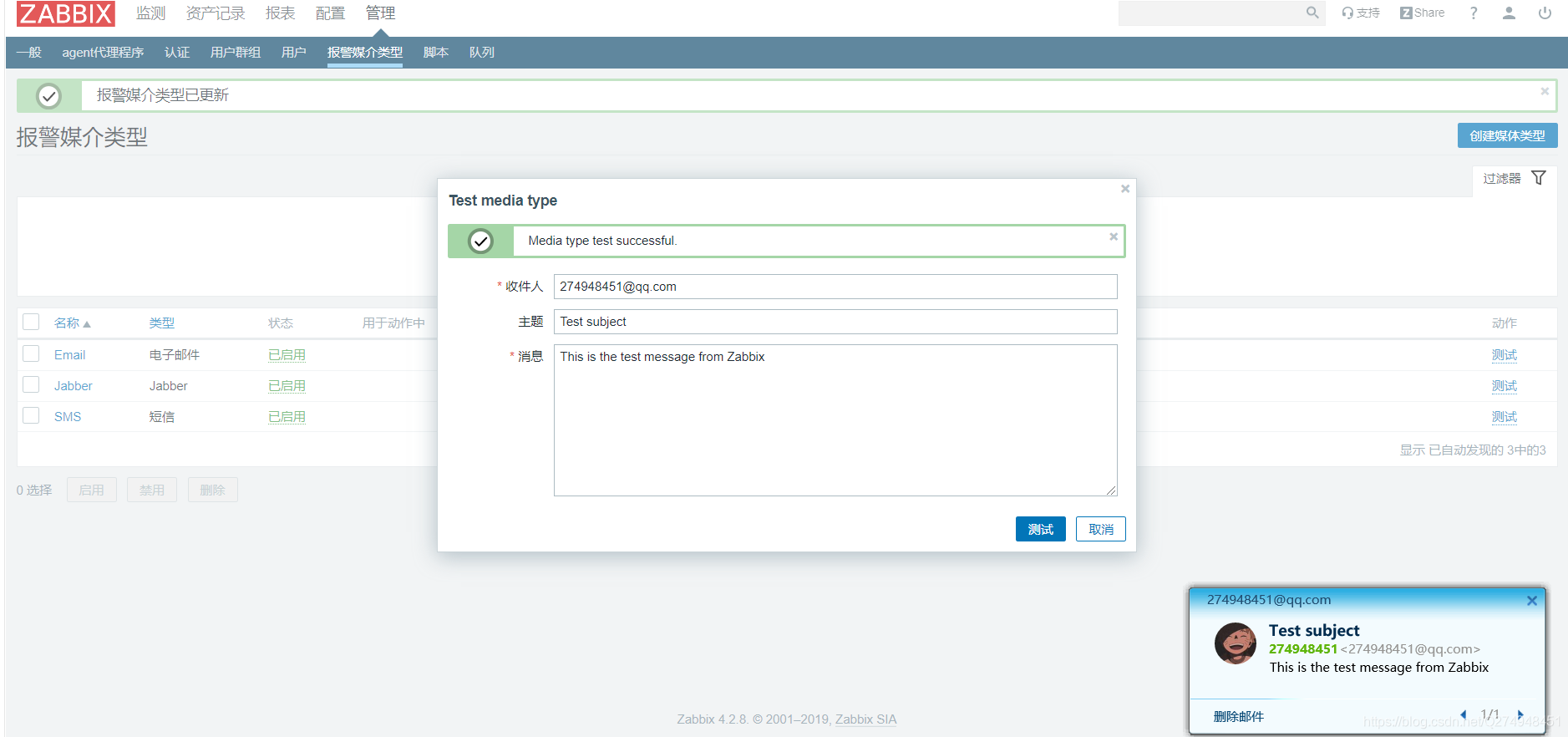The image size is (1568, 737).
Task: Switch to the 认证 submenu
Action: (x=177, y=53)
